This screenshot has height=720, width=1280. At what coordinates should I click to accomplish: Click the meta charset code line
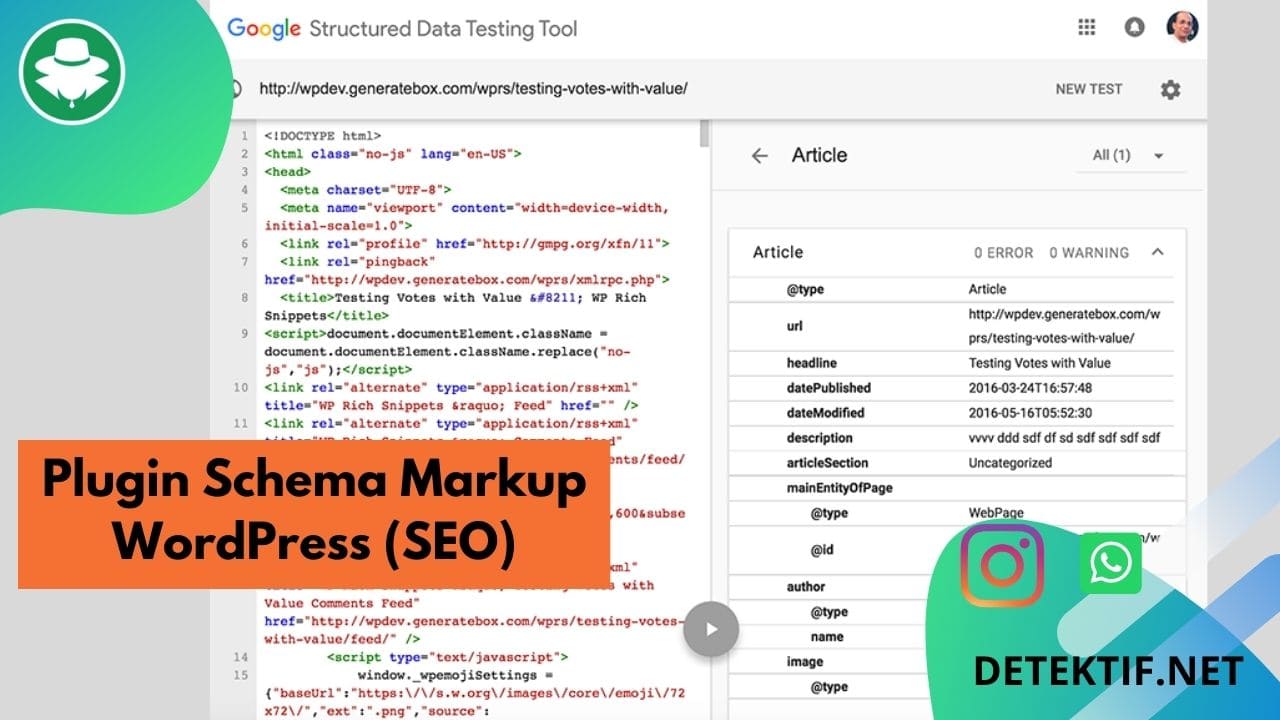point(365,190)
